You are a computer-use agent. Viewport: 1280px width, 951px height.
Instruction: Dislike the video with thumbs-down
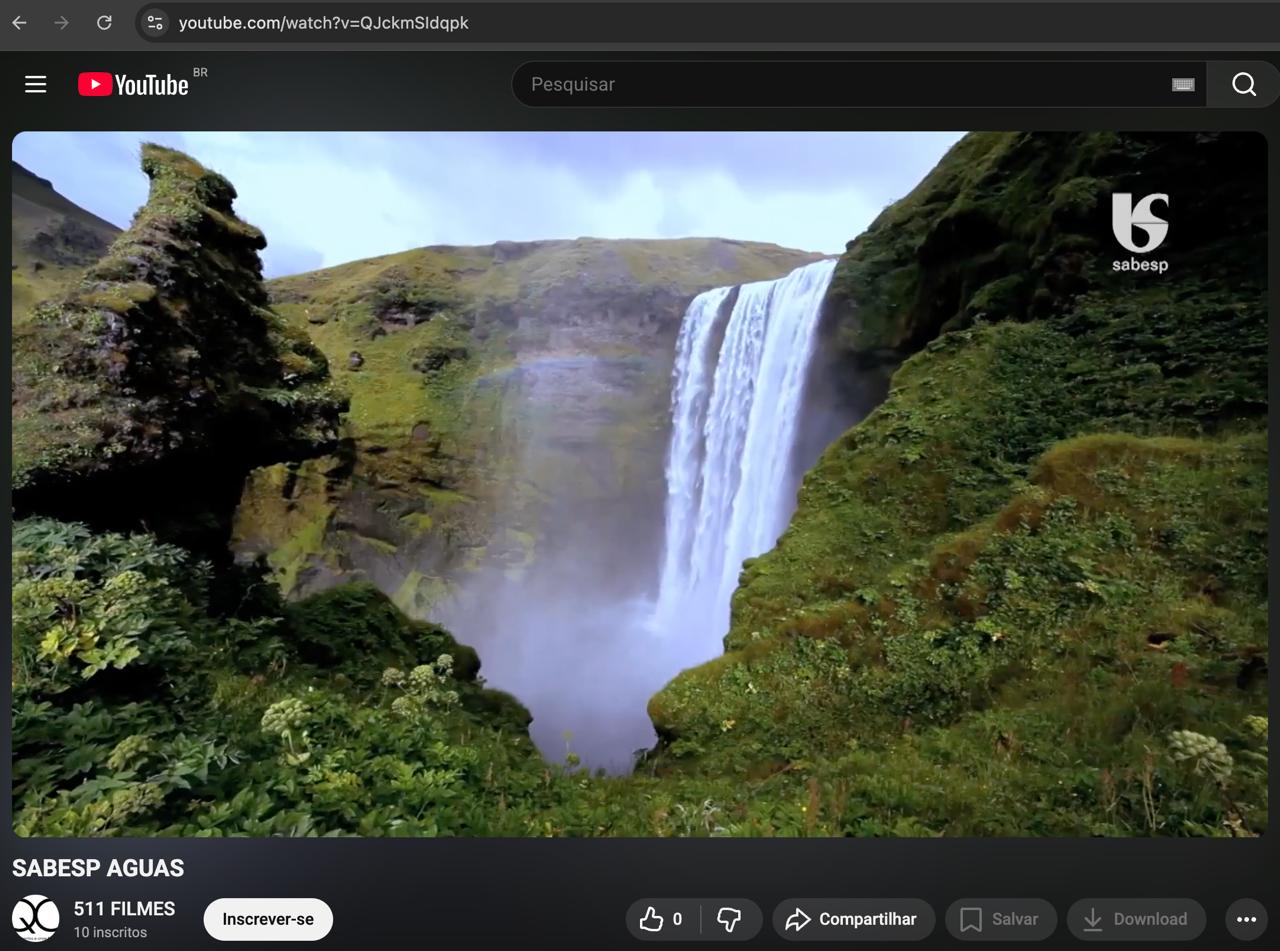point(730,919)
